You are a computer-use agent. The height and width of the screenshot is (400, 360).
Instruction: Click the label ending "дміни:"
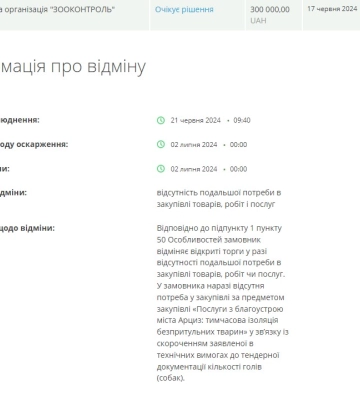click(x=13, y=193)
